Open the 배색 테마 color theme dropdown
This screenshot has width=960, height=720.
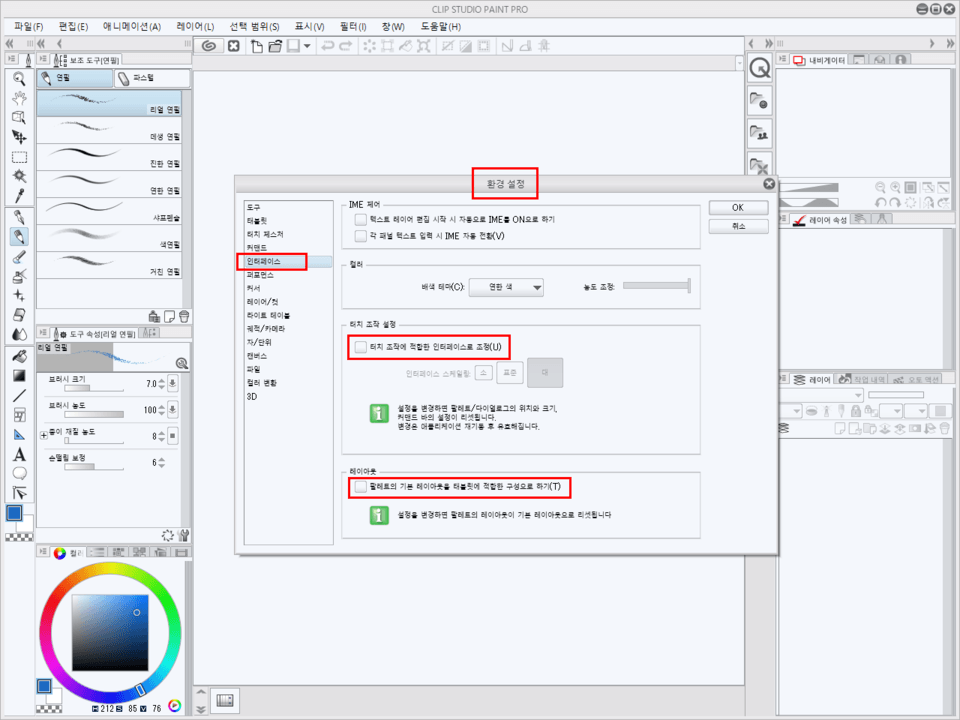[x=506, y=288]
